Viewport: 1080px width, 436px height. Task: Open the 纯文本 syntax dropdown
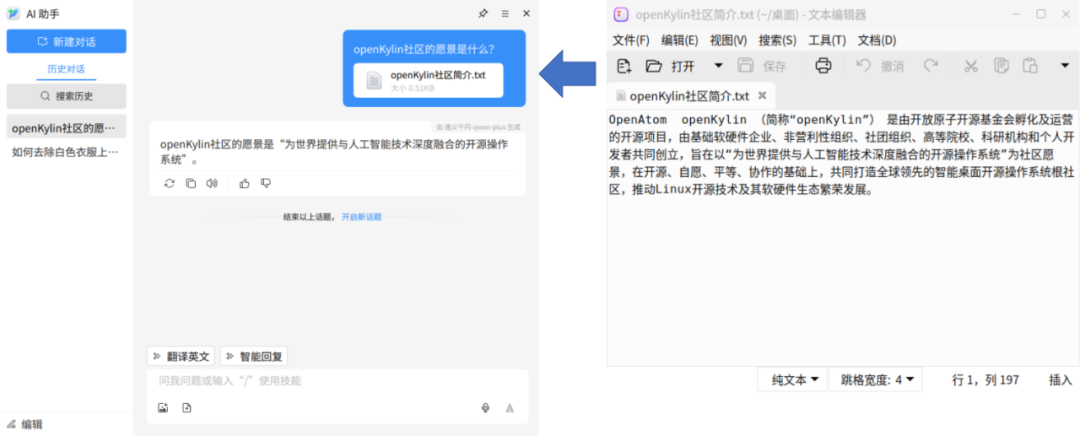coord(794,380)
